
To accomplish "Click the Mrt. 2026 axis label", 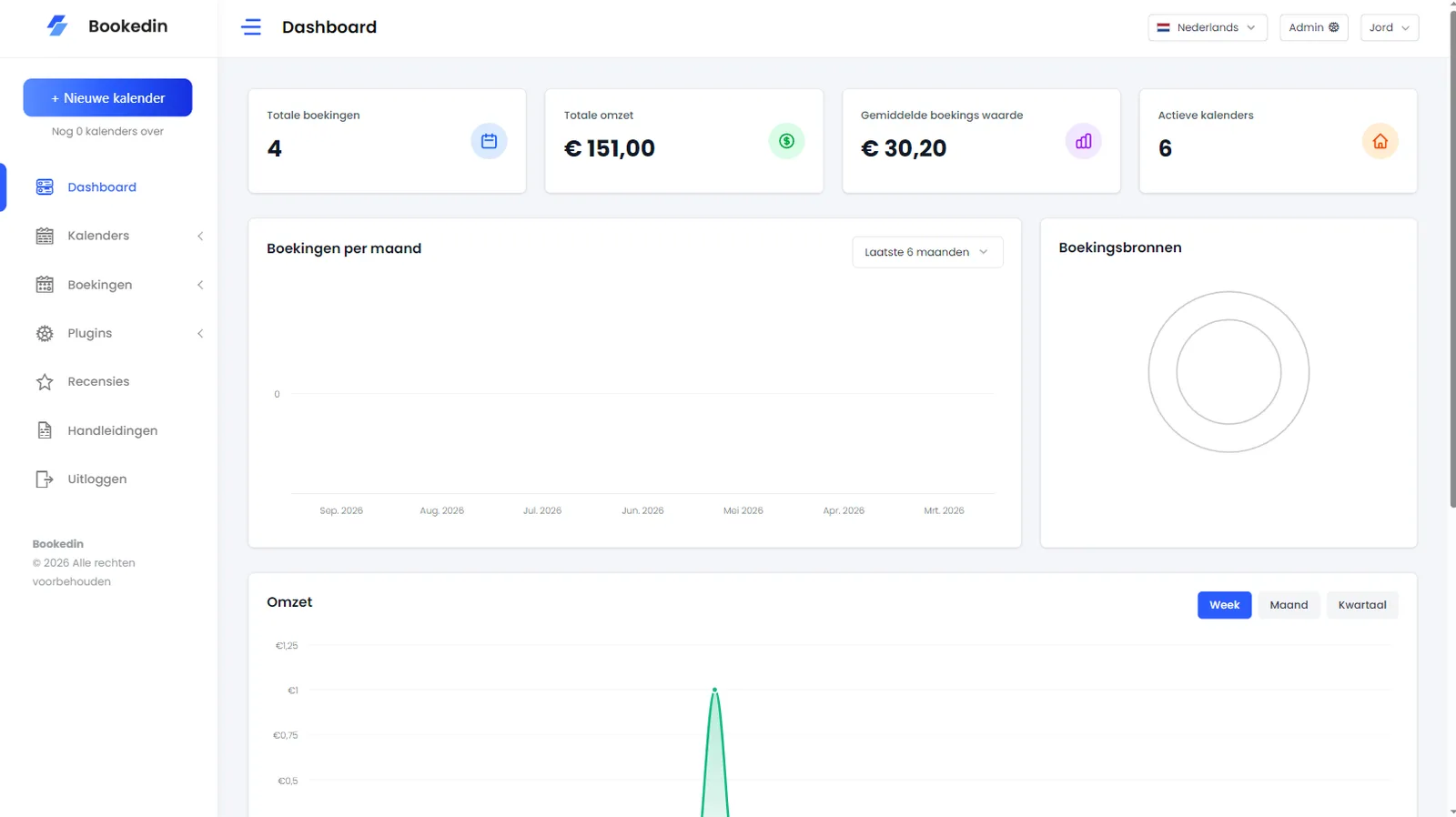I will click(944, 510).
